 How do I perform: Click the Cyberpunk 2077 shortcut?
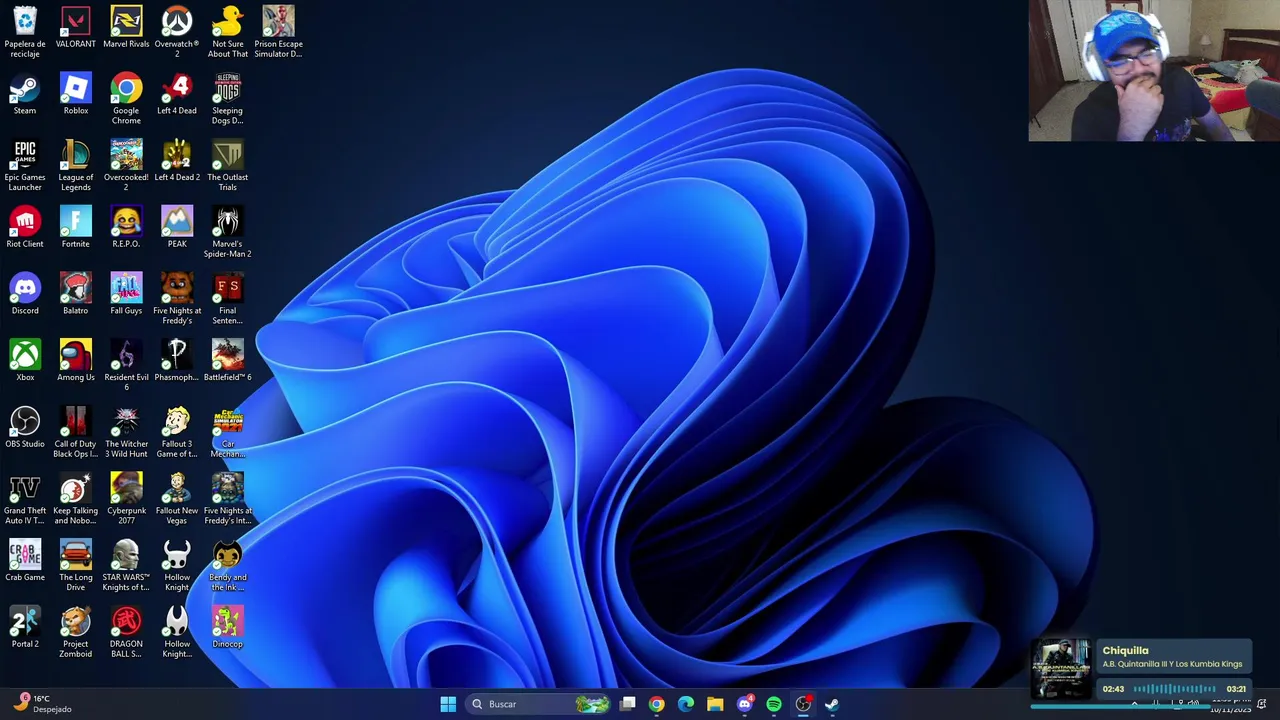click(x=126, y=498)
